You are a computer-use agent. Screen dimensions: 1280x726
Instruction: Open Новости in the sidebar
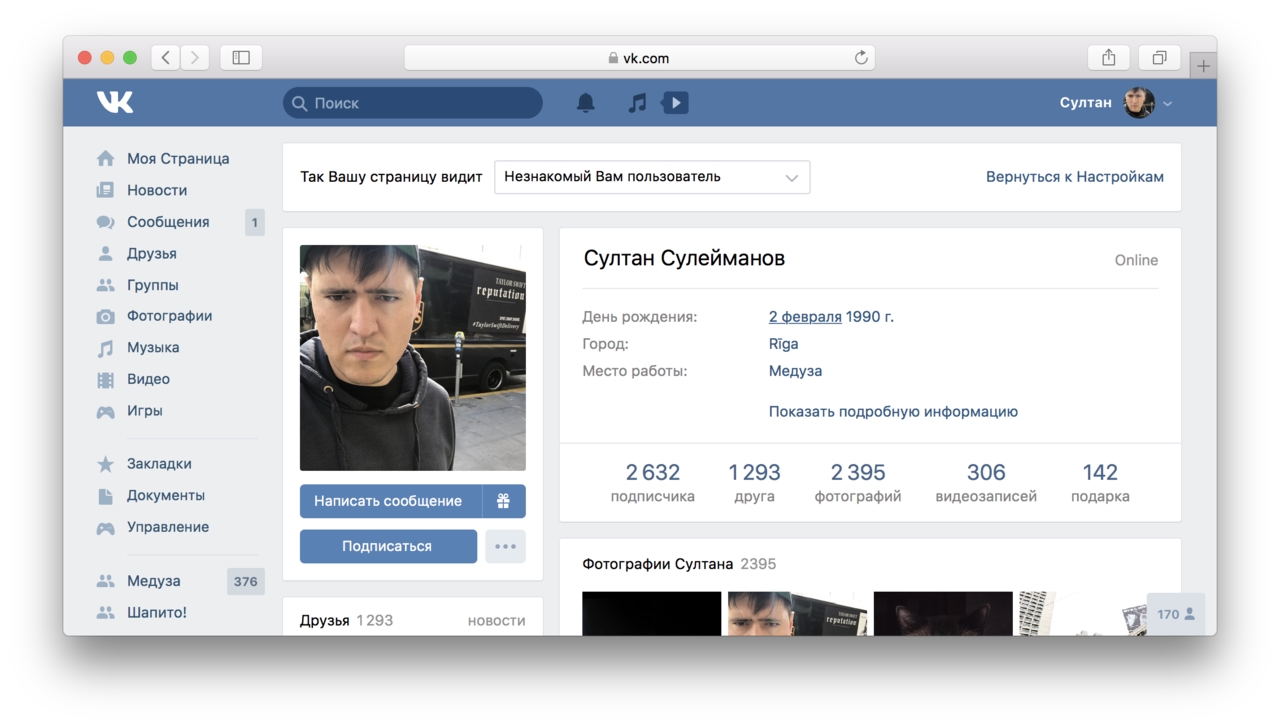tap(157, 190)
